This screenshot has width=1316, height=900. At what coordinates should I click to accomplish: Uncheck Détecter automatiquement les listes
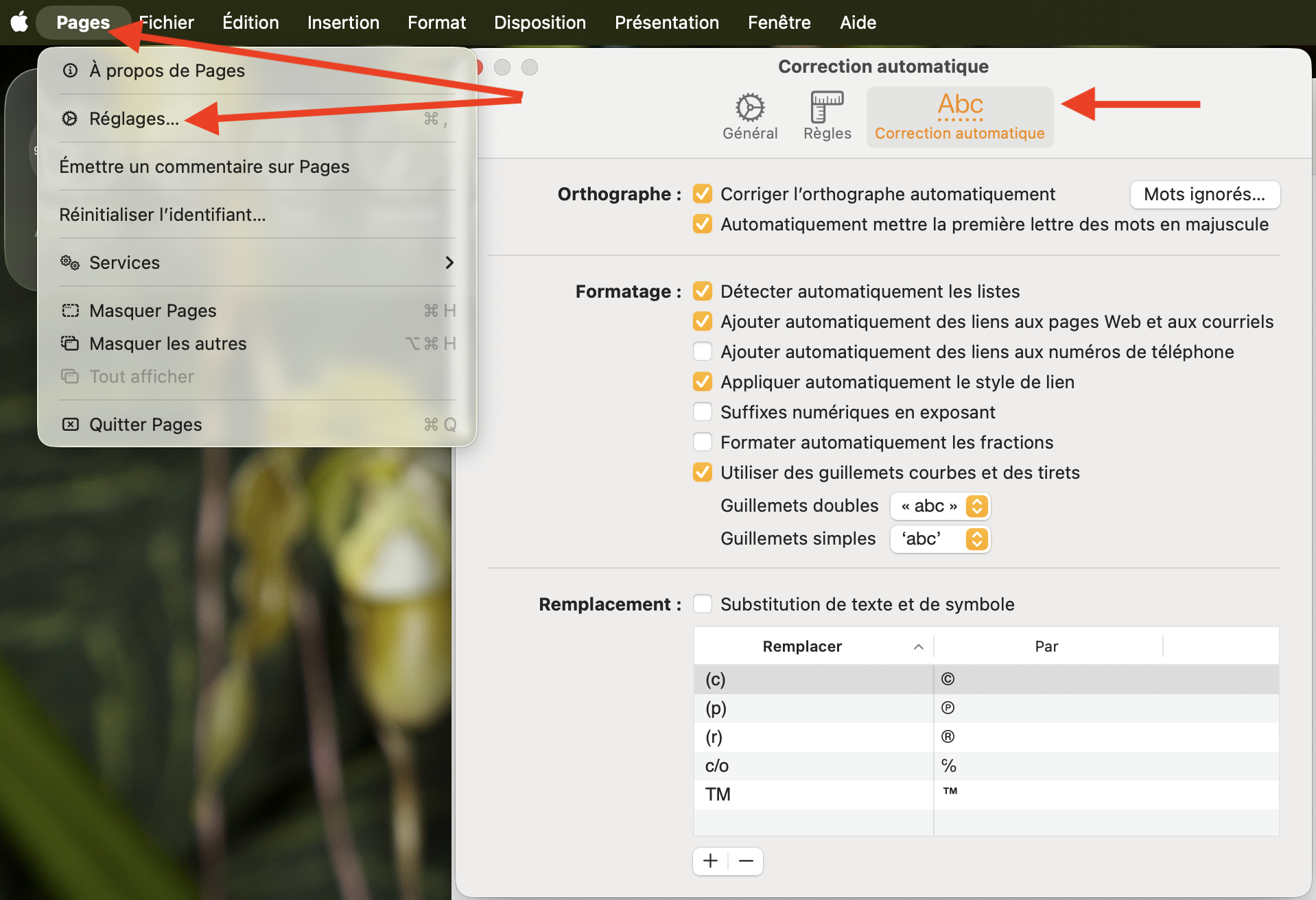point(702,292)
